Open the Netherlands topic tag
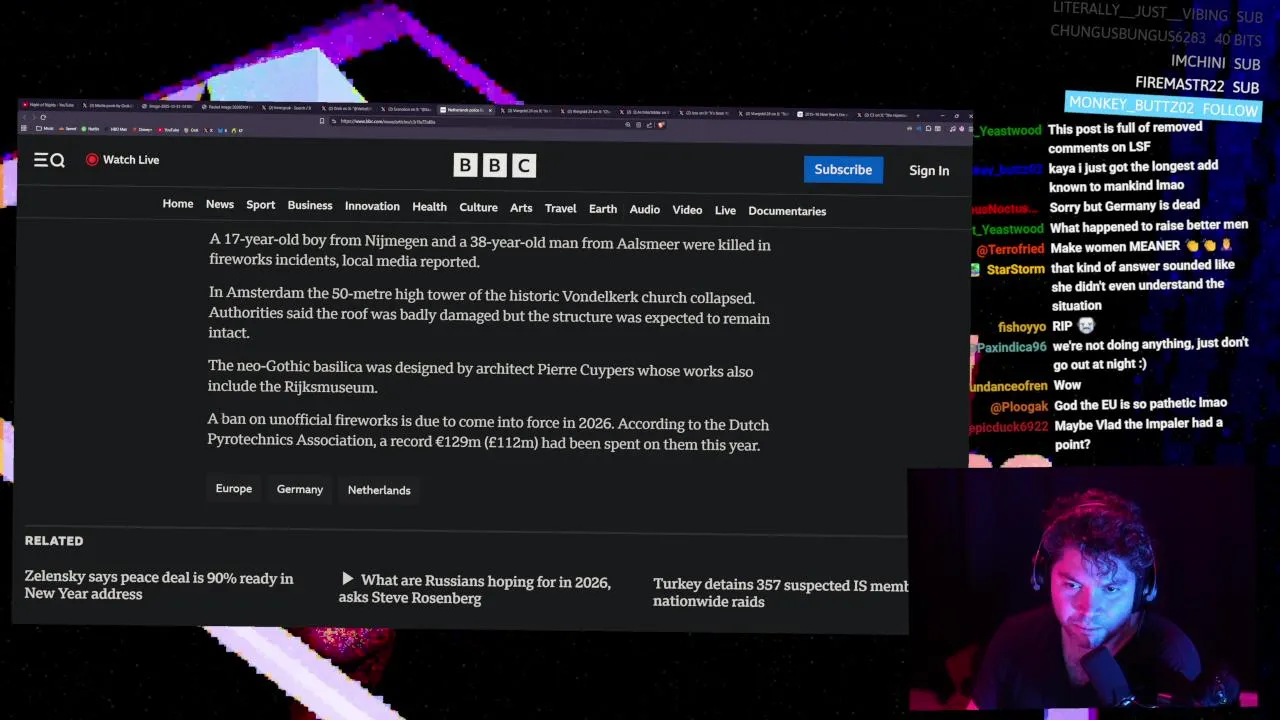1280x720 pixels. point(379,490)
